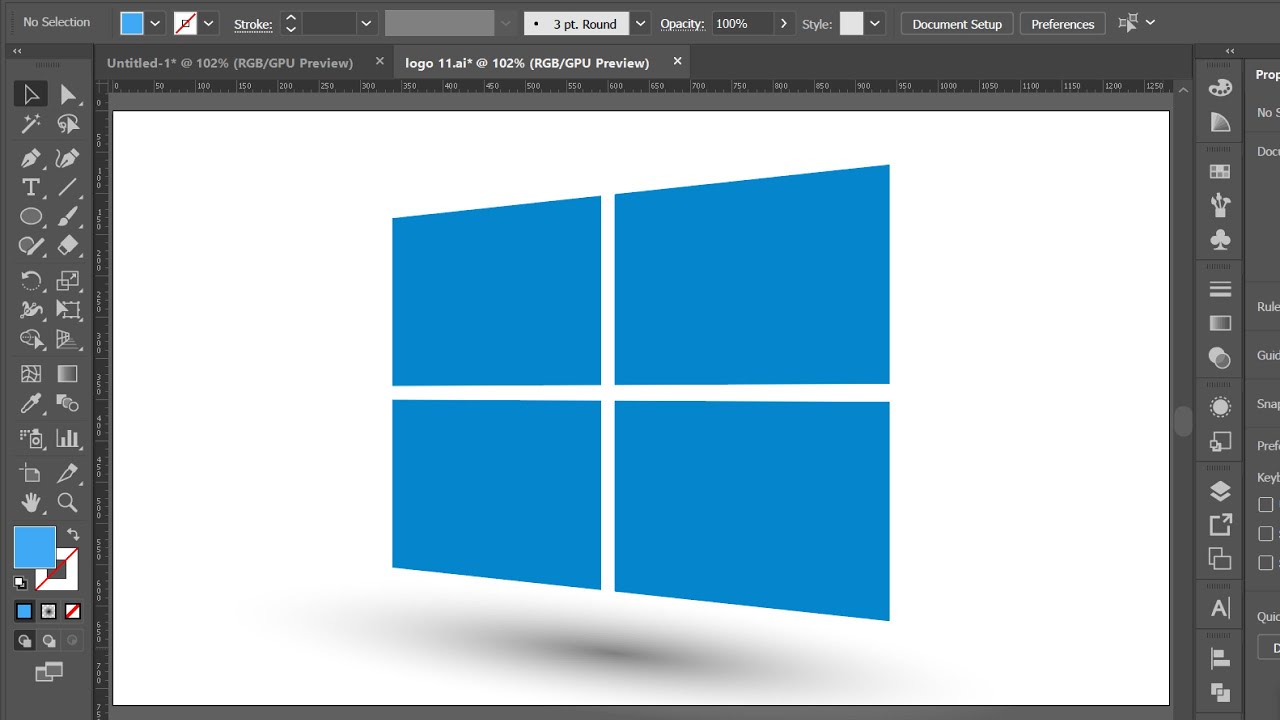This screenshot has height=720, width=1280.
Task: Open the stroke weight dropdown
Action: coord(366,23)
